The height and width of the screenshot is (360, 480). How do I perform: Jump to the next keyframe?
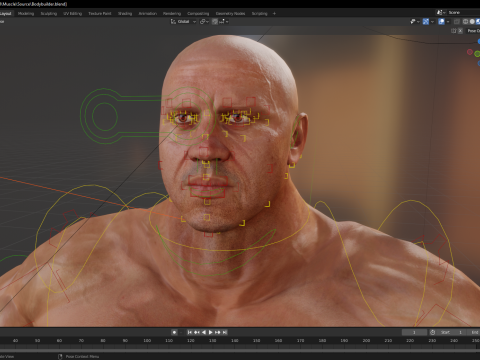[218, 332]
